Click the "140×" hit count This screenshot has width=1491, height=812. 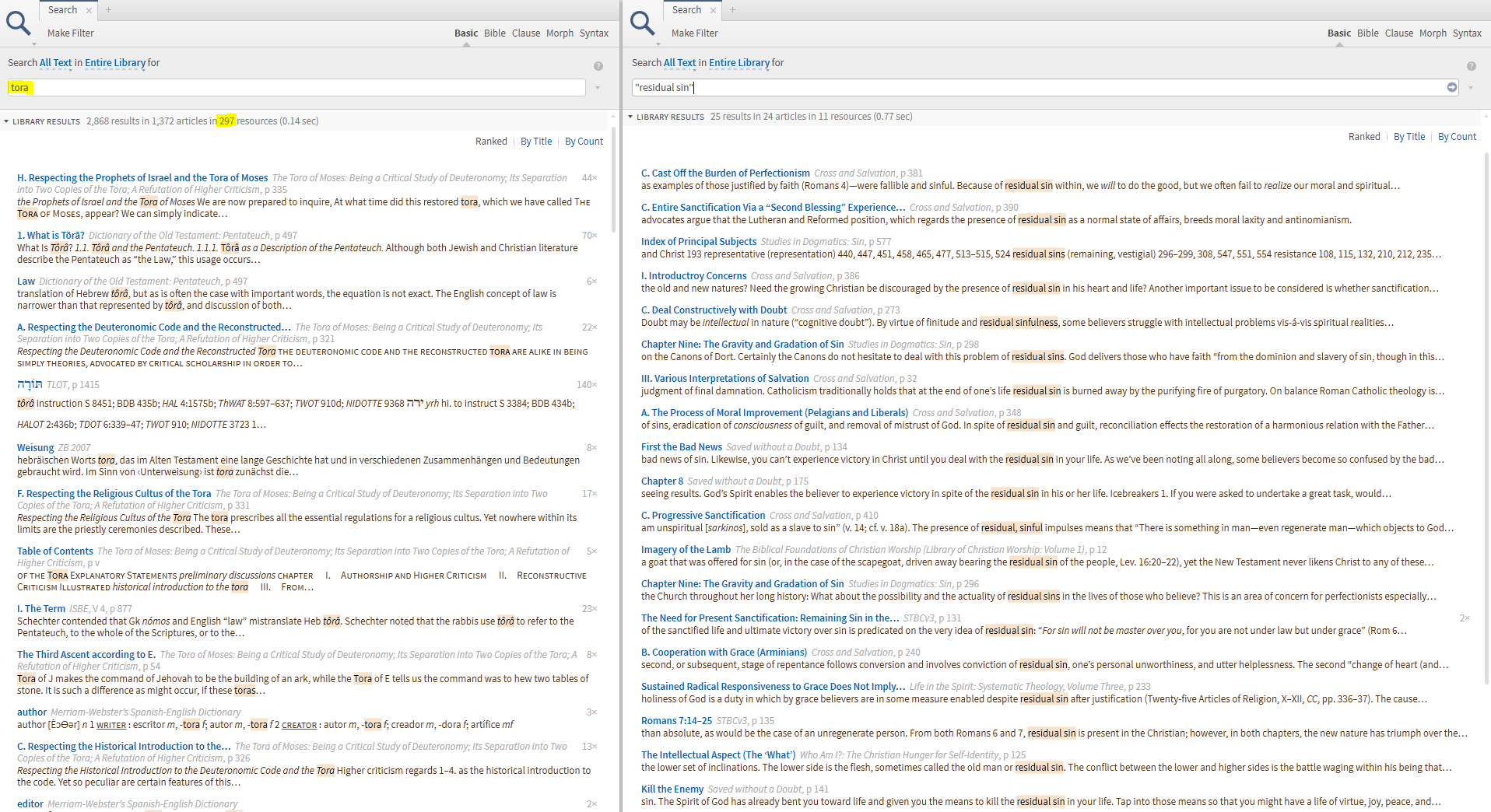(587, 385)
